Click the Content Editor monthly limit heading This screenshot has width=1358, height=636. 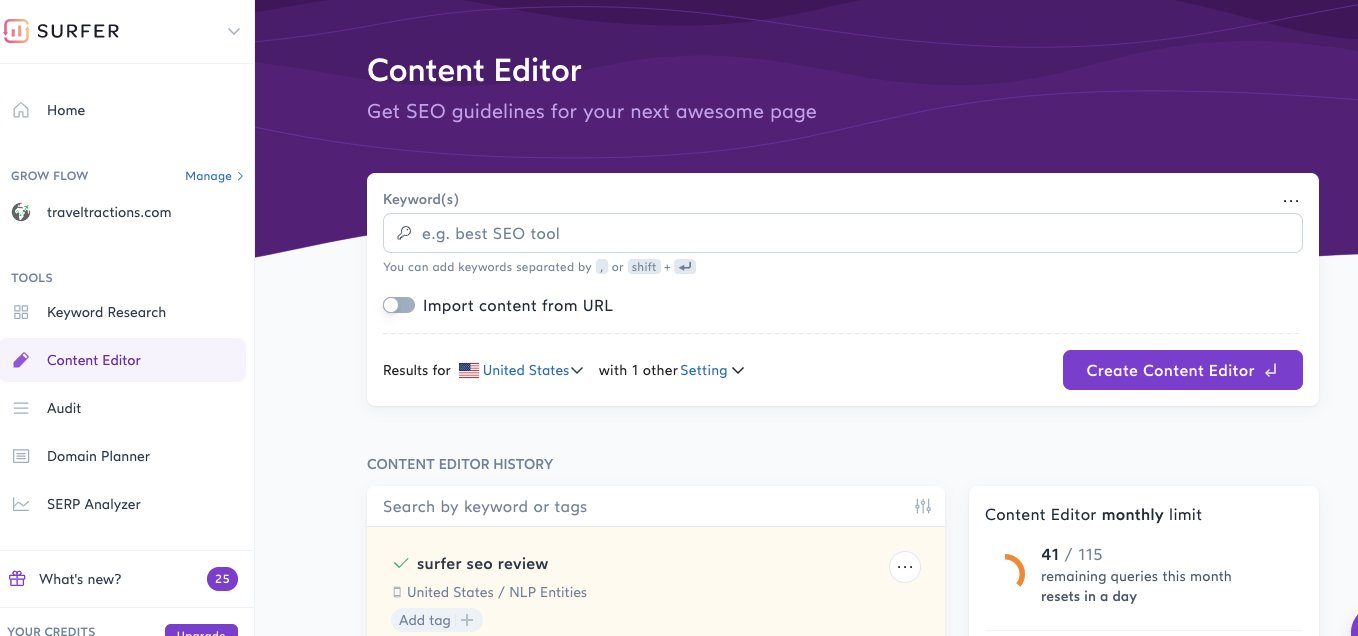tap(1093, 515)
